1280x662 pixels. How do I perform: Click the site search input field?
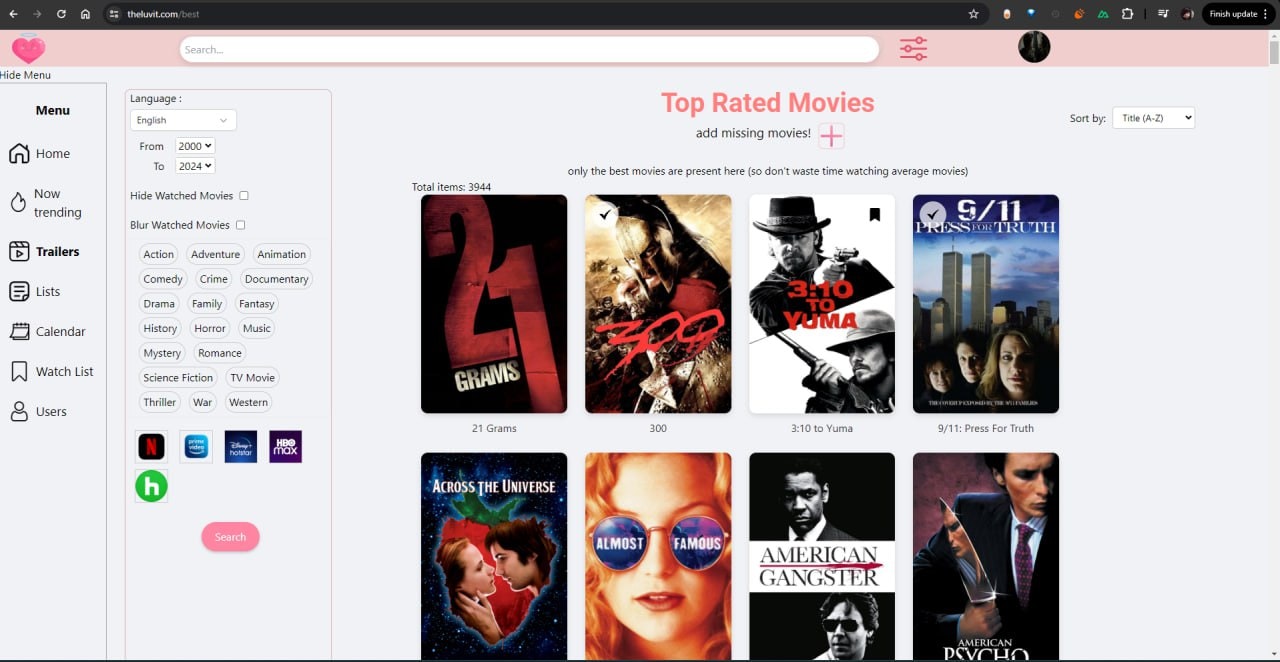coord(529,49)
